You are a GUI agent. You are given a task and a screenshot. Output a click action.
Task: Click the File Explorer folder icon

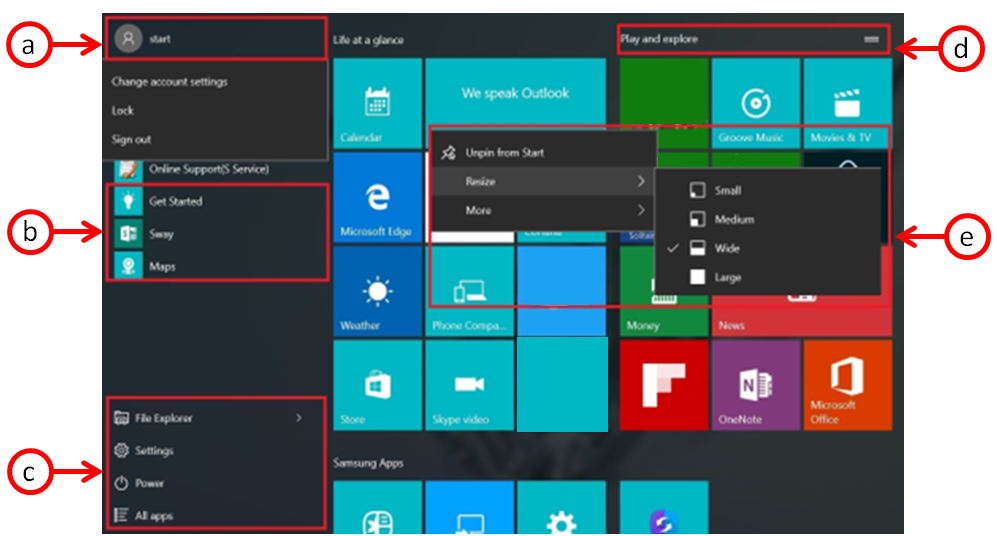click(121, 418)
